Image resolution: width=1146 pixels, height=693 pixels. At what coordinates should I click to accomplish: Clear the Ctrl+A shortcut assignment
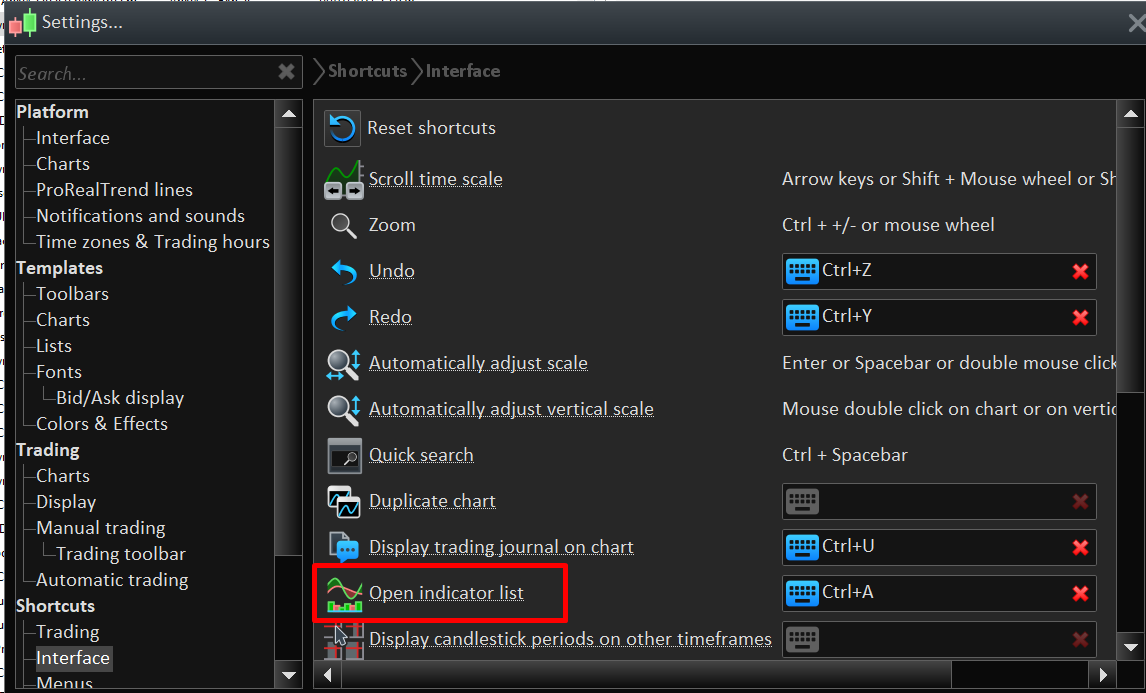pos(1080,593)
